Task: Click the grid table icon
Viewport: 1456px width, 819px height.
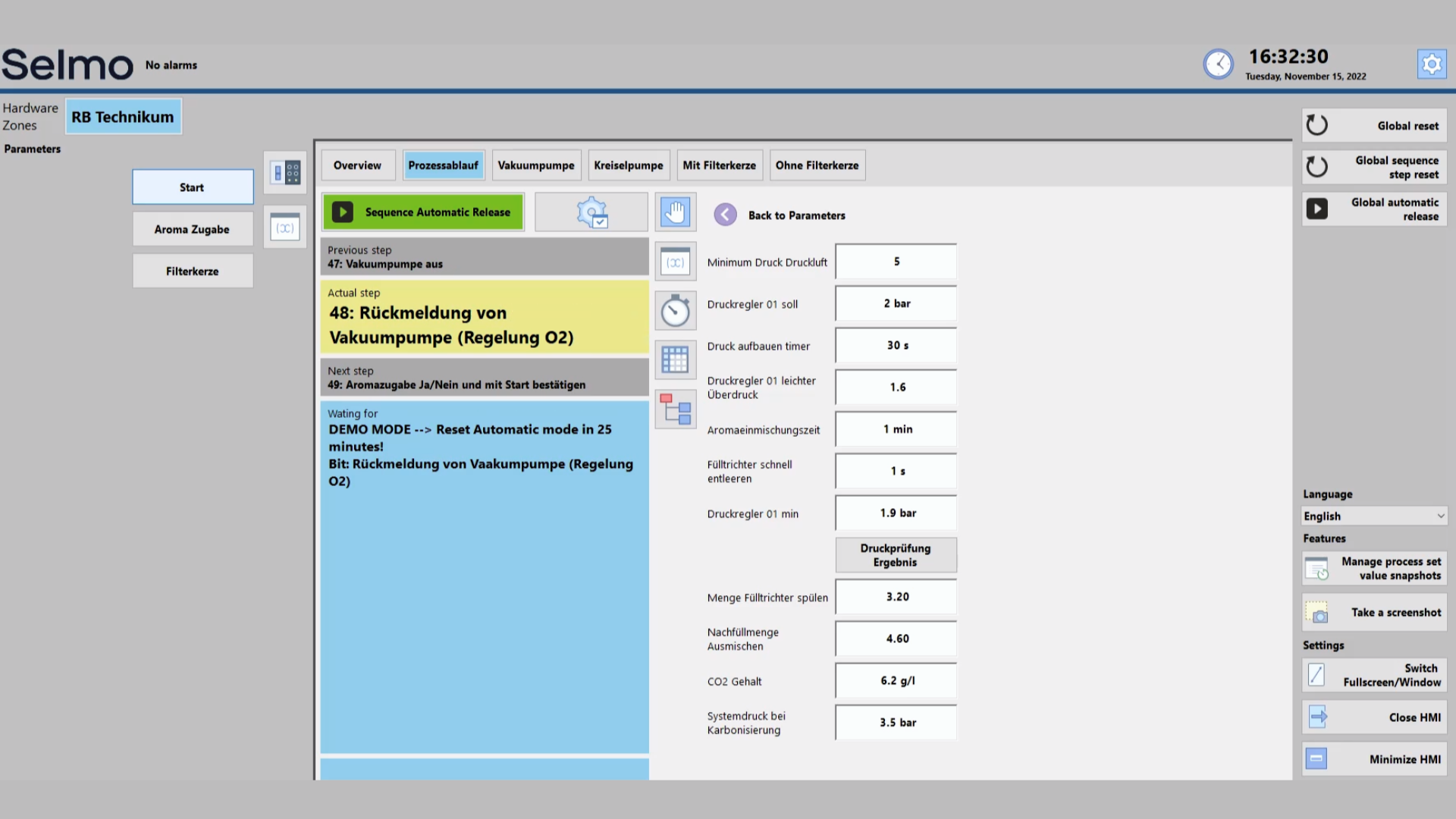Action: tap(675, 359)
